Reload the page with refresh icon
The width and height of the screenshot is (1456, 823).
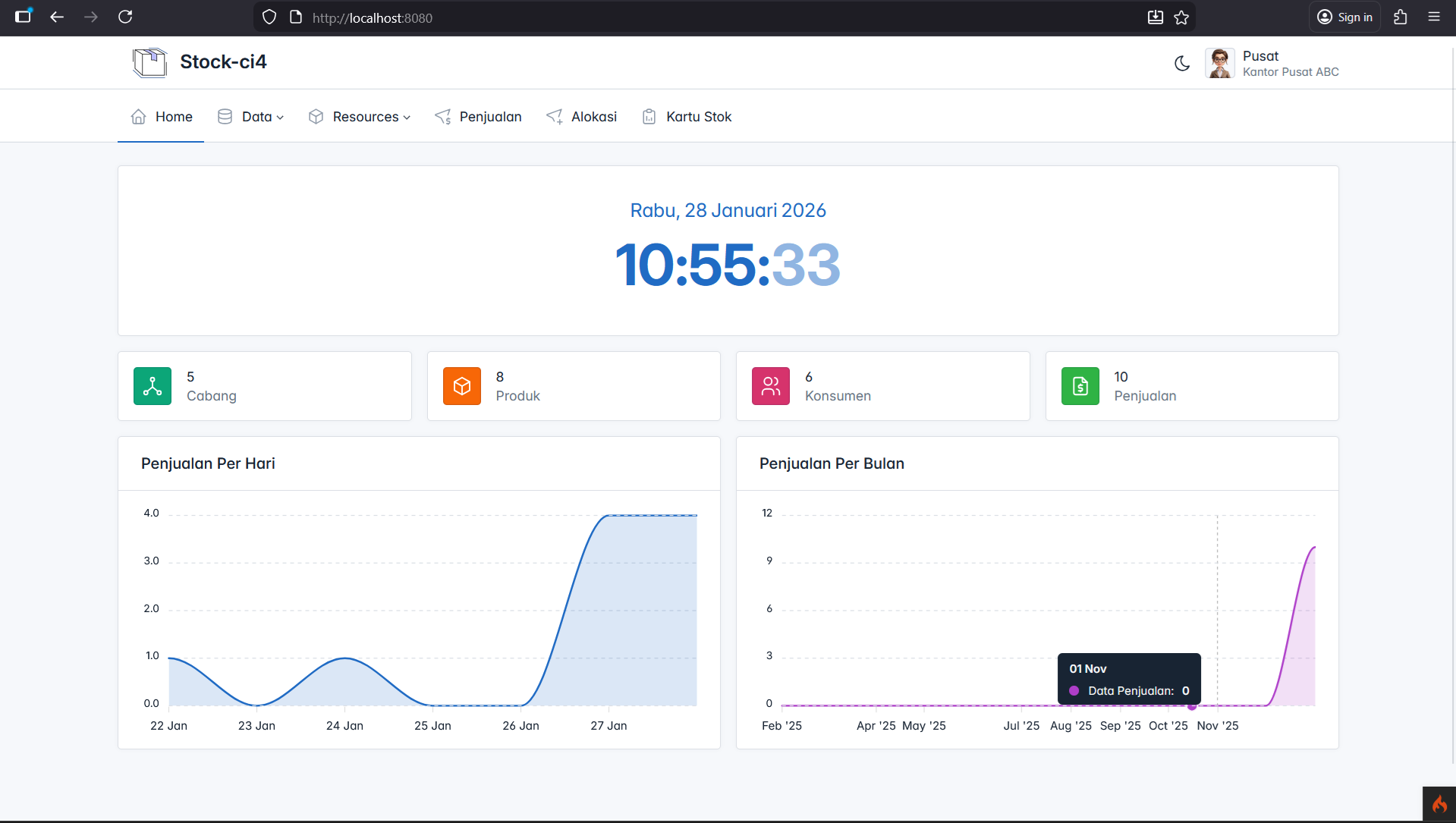click(125, 17)
